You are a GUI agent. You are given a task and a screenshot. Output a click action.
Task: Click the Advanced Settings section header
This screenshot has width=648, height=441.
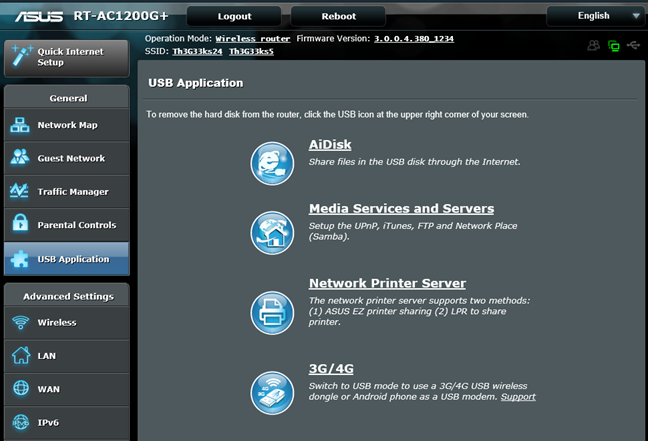[68, 296]
